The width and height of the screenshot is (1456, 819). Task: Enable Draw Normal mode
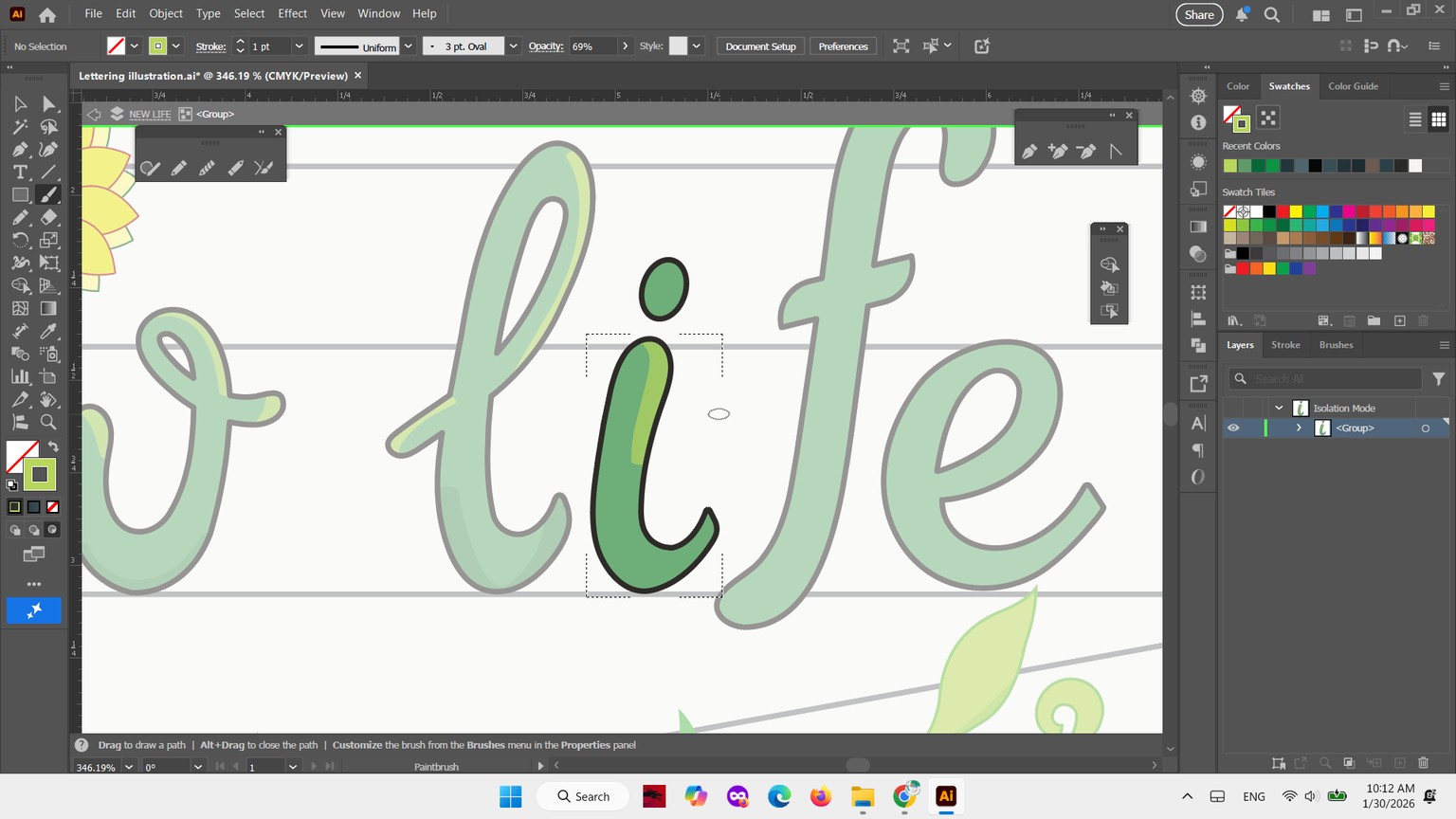(14, 530)
